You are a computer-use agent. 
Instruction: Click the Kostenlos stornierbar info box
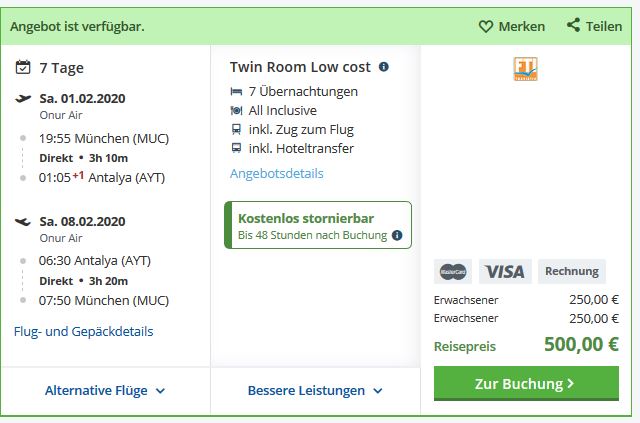click(318, 225)
